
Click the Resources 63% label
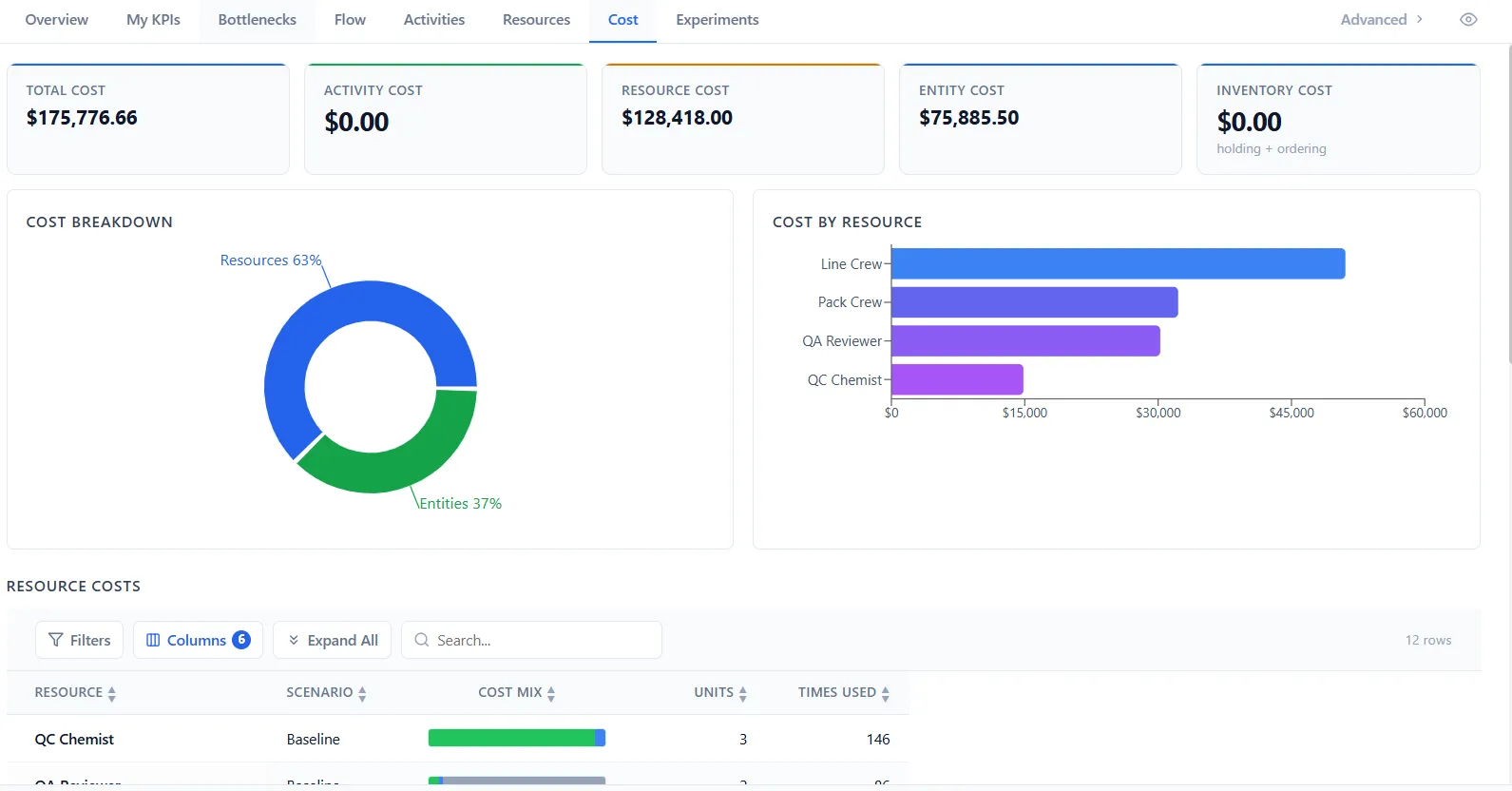271,260
